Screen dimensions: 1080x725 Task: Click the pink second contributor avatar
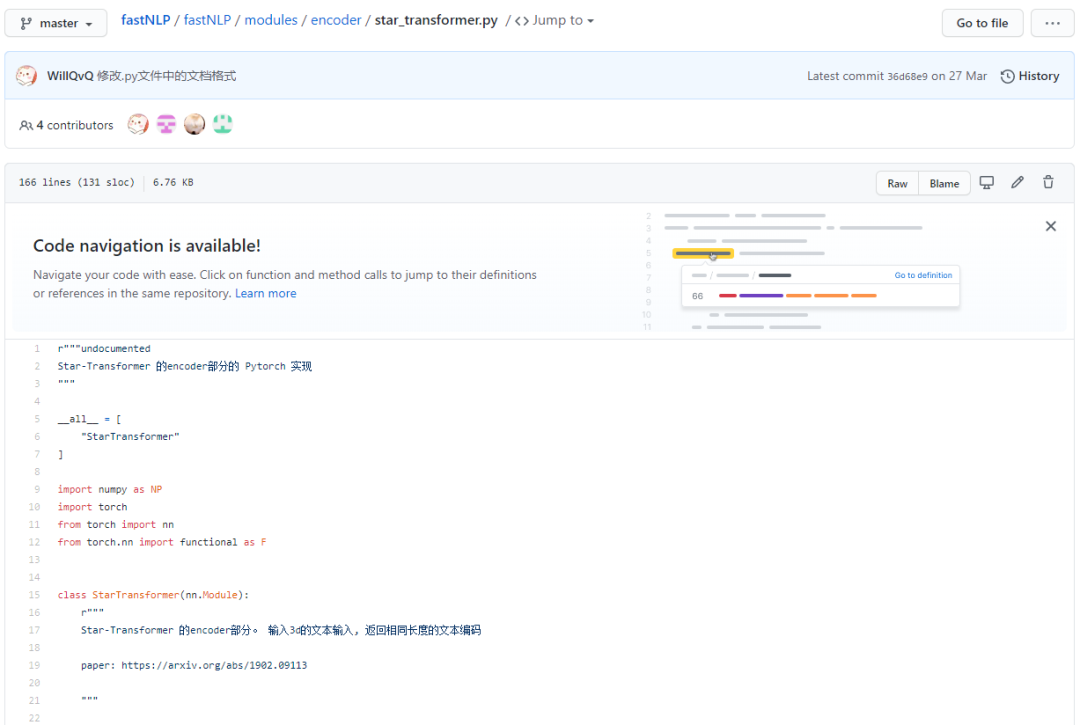(166, 124)
